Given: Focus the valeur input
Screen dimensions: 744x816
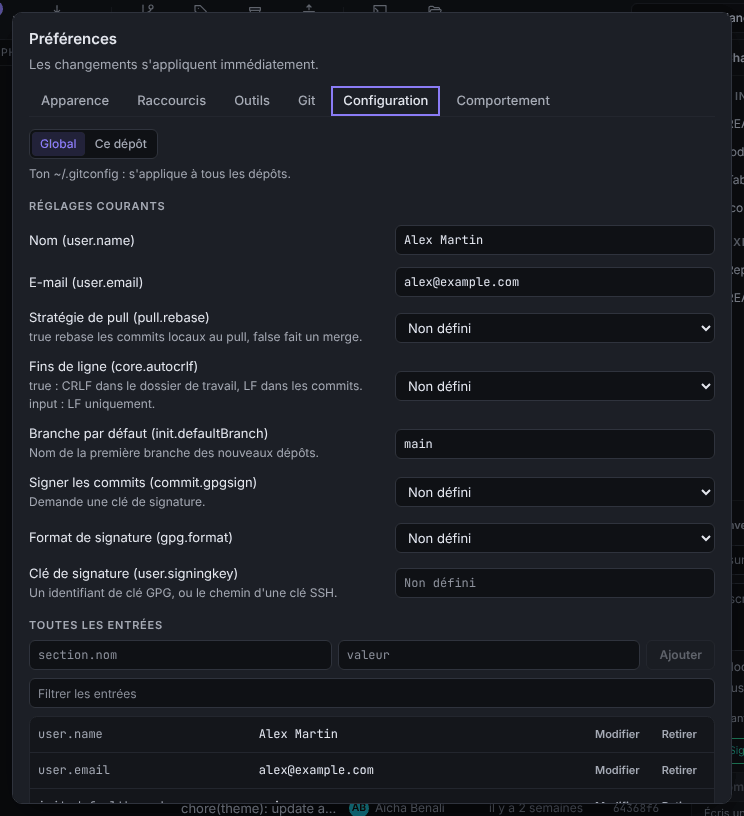Looking at the screenshot, I should point(489,655).
